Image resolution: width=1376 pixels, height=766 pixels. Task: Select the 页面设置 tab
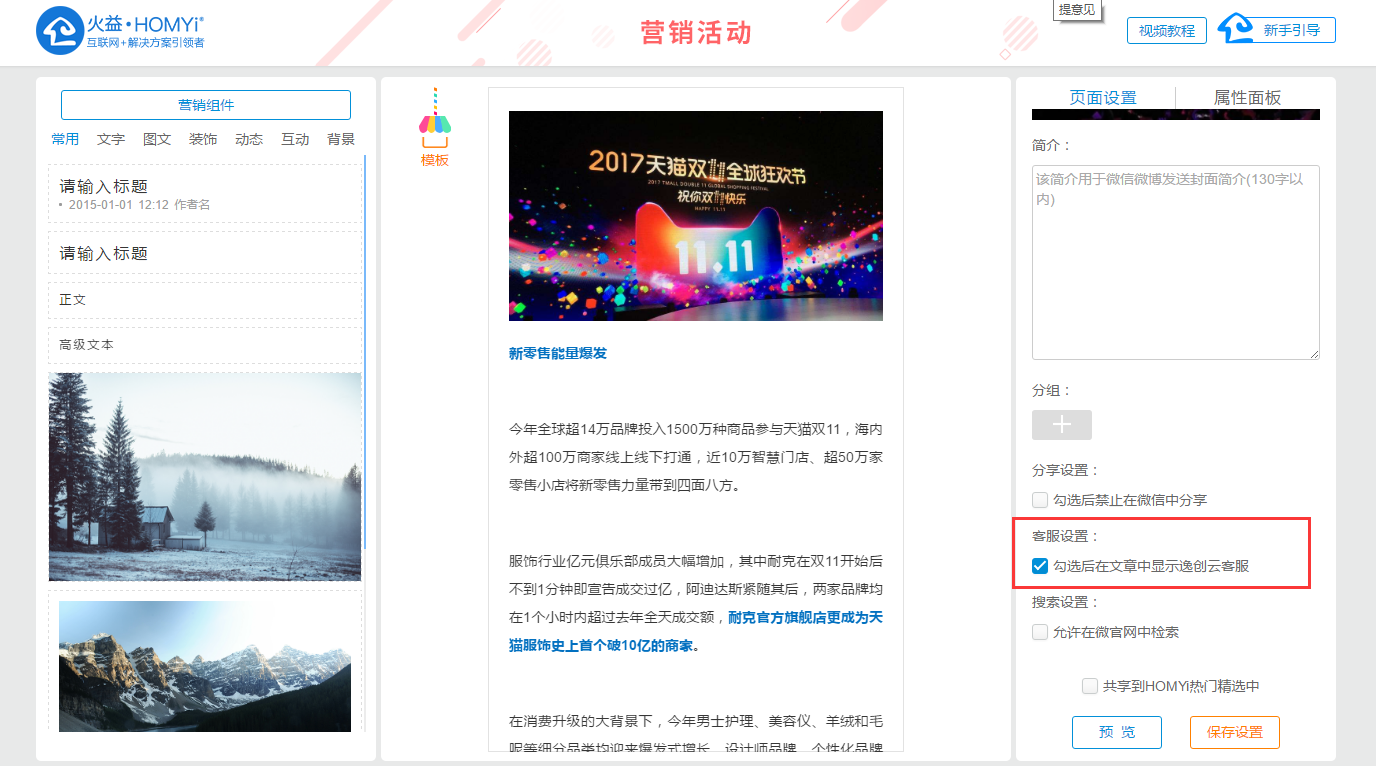coord(1103,98)
